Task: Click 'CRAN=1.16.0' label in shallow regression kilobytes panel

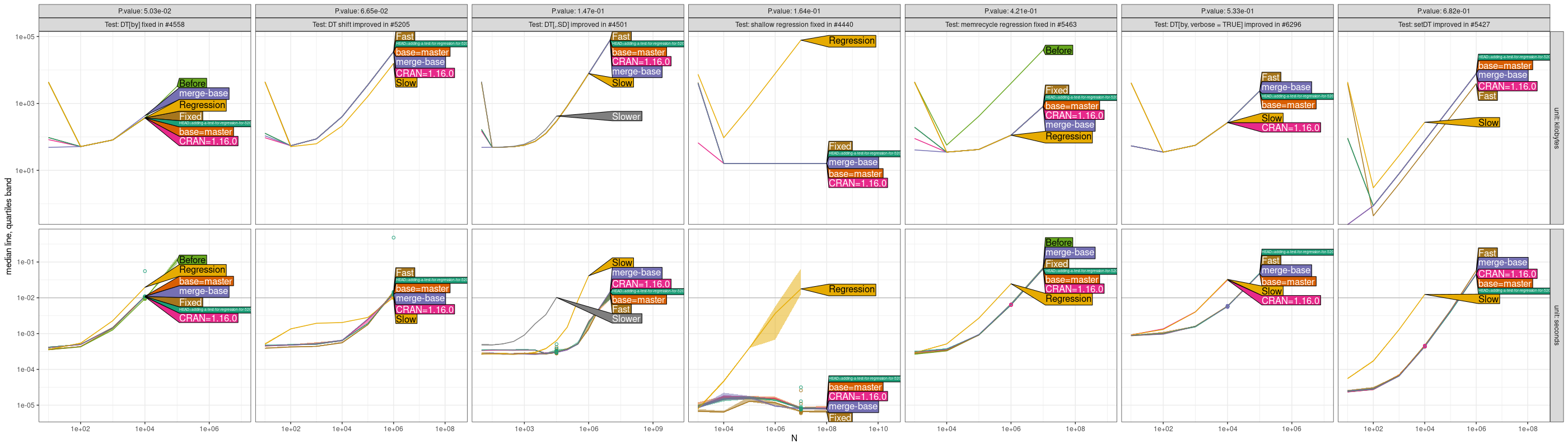Action: coord(858,183)
